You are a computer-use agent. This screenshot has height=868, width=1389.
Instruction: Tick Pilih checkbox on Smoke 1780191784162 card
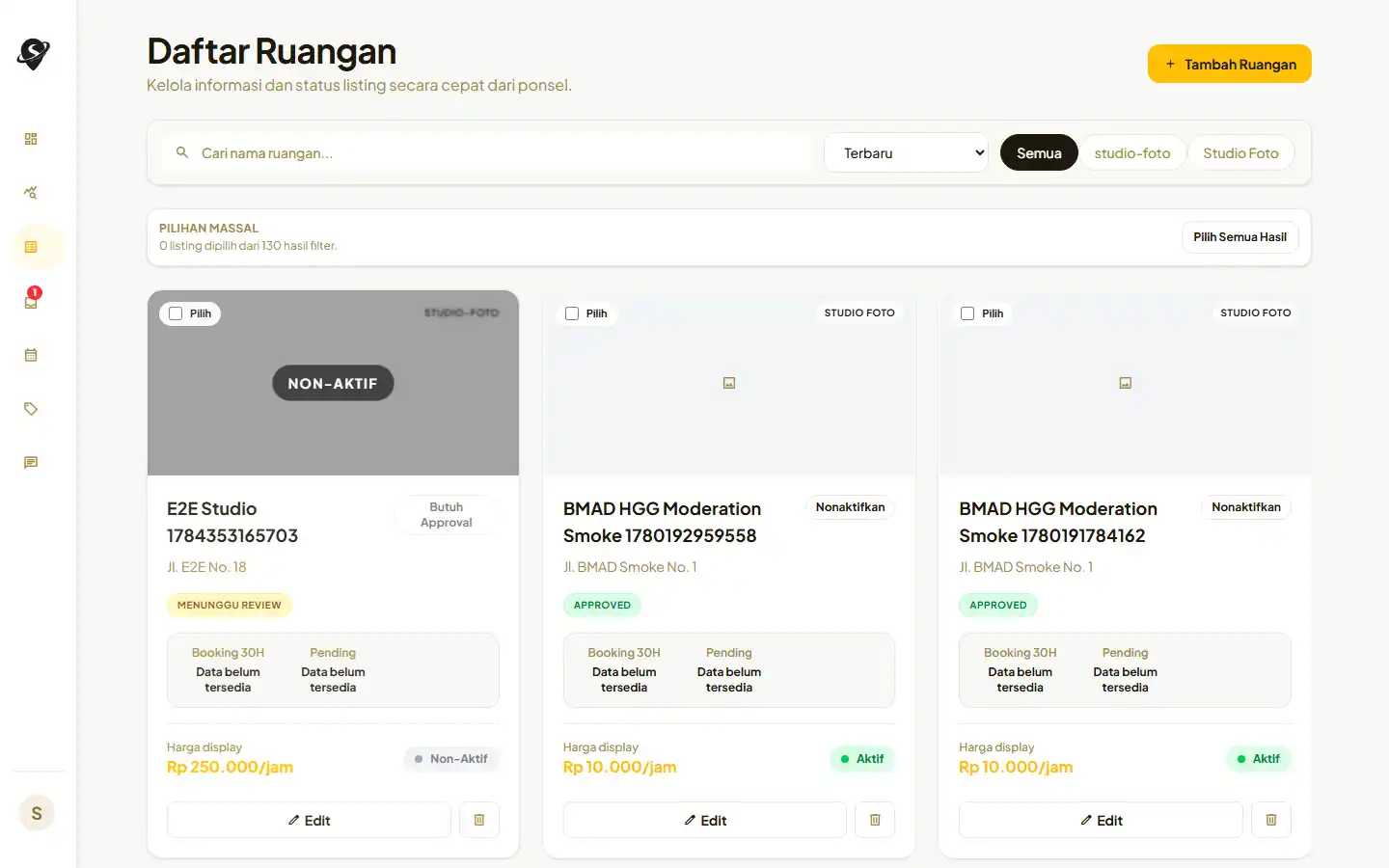(967, 313)
